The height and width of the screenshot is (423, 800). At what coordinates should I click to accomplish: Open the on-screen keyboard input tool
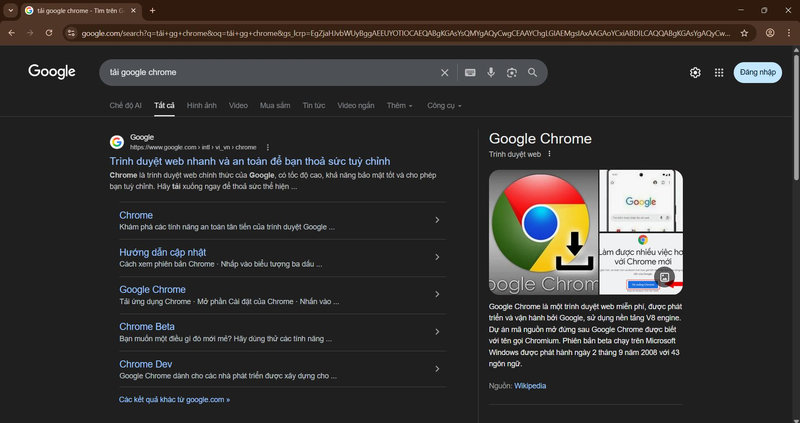[x=470, y=72]
